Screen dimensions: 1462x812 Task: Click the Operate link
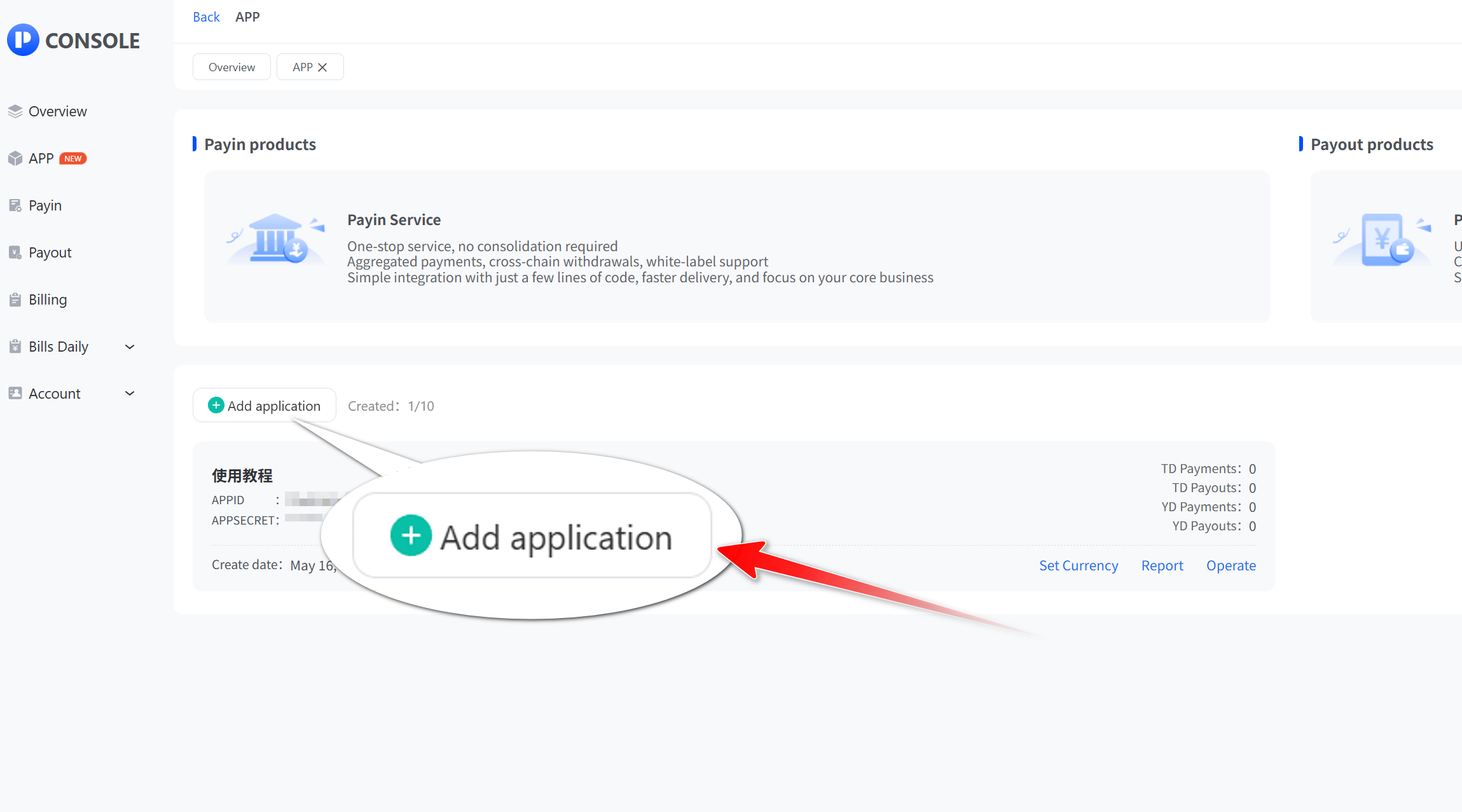1231,565
